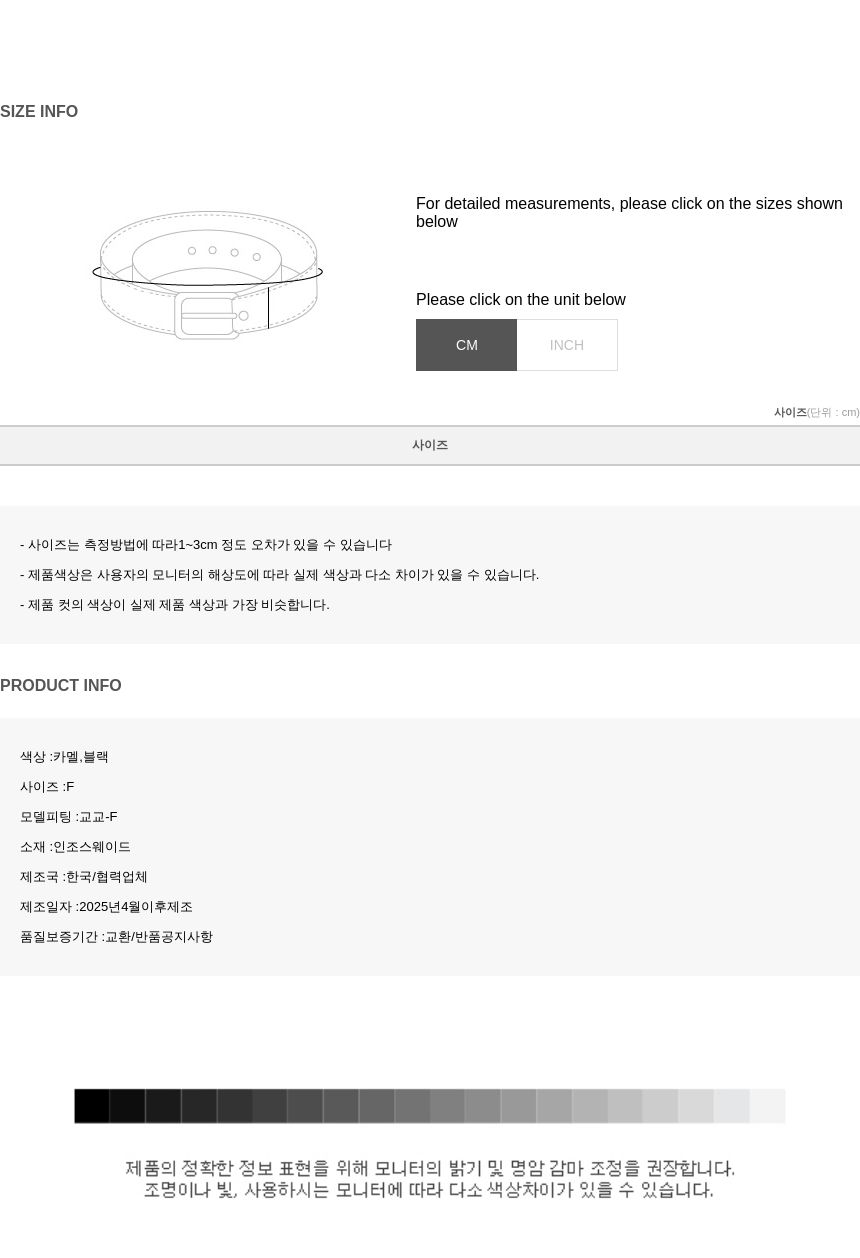Click the lightest gray swatch
The width and height of the screenshot is (860, 1258).
(x=767, y=1106)
